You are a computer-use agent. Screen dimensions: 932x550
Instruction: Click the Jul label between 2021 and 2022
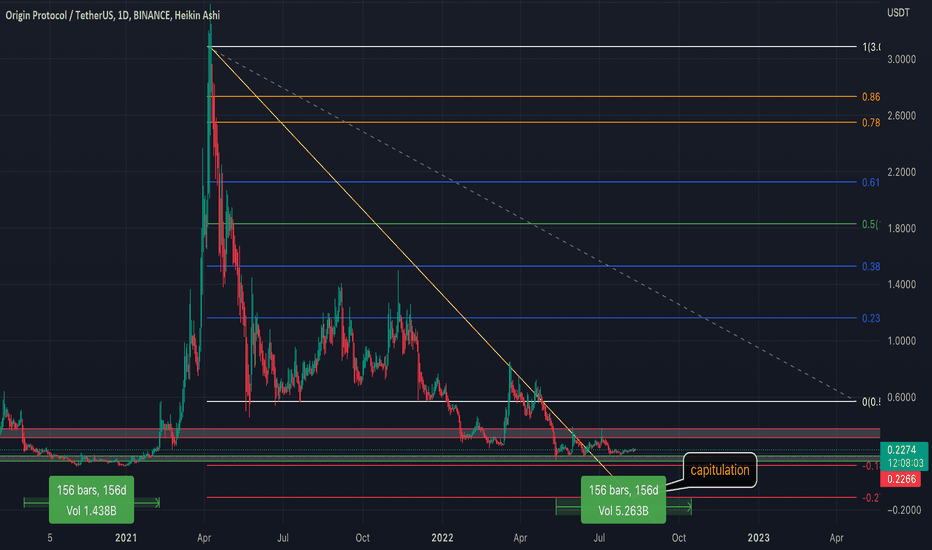(x=283, y=538)
